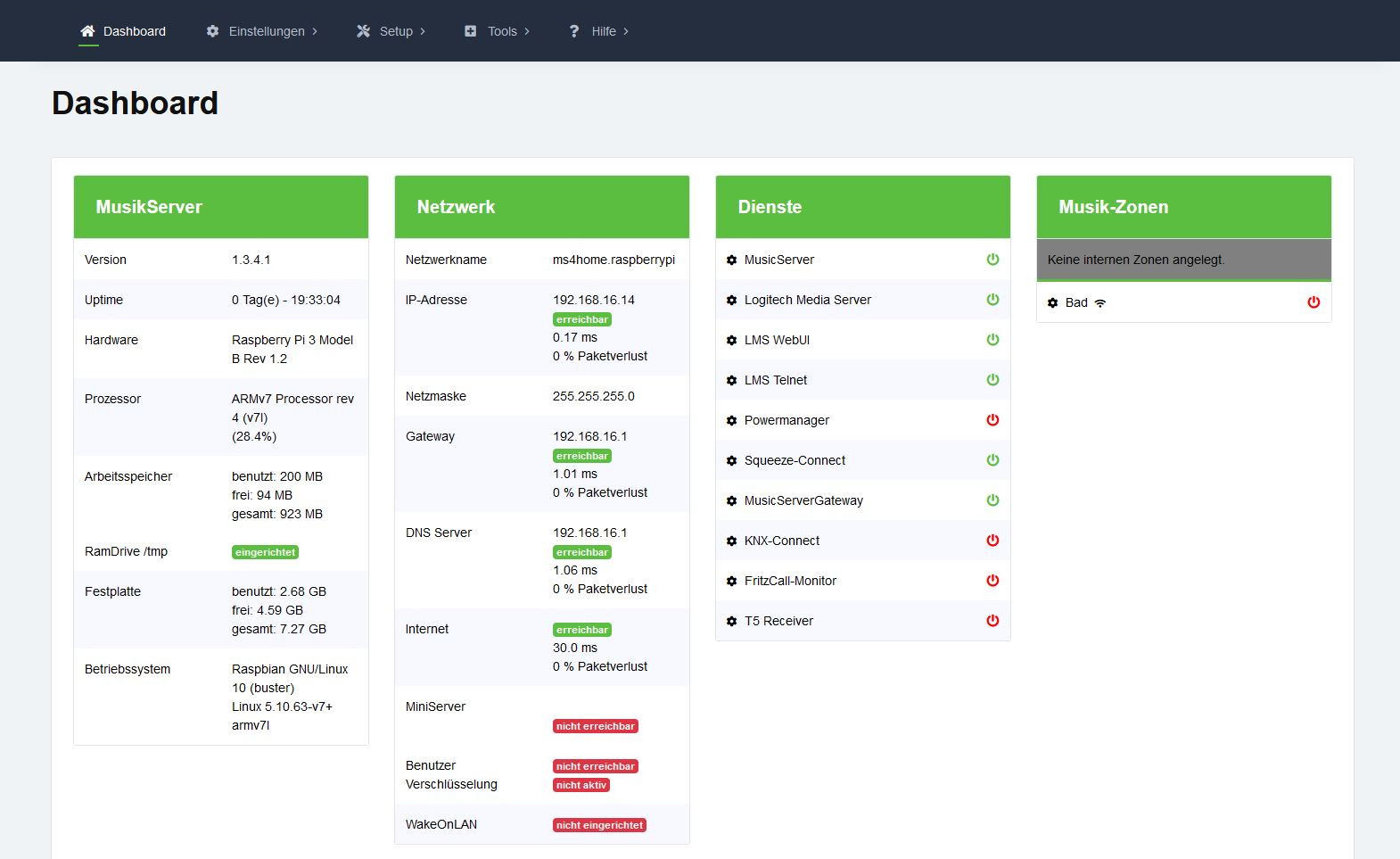Click the LMS WebUI service label
Image resolution: width=1400 pixels, height=859 pixels.
(x=777, y=340)
